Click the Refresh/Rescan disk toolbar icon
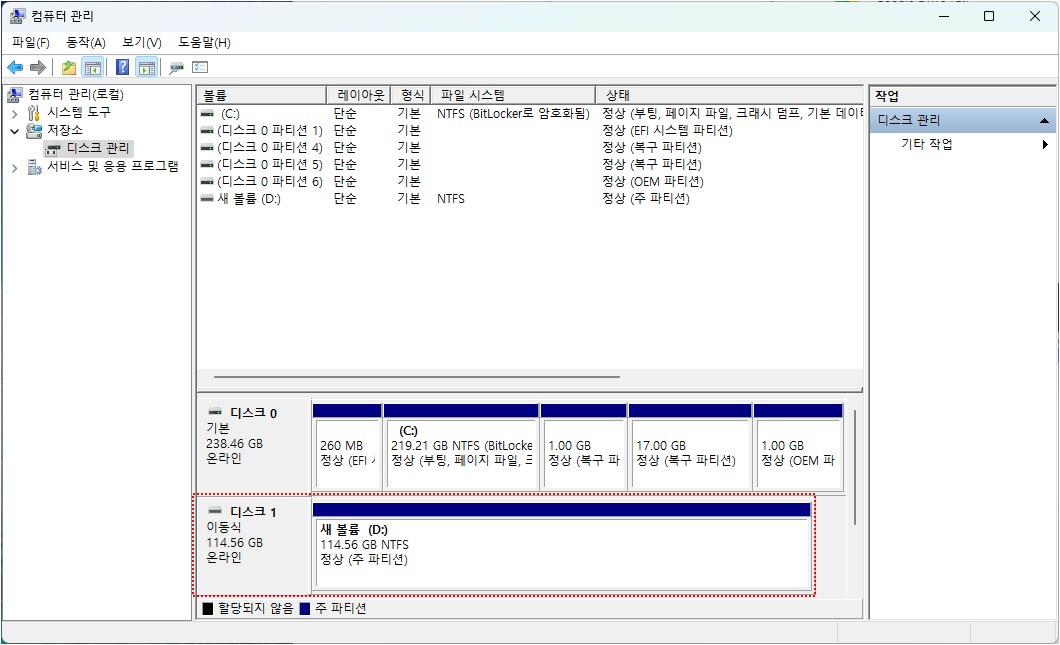 tap(176, 68)
